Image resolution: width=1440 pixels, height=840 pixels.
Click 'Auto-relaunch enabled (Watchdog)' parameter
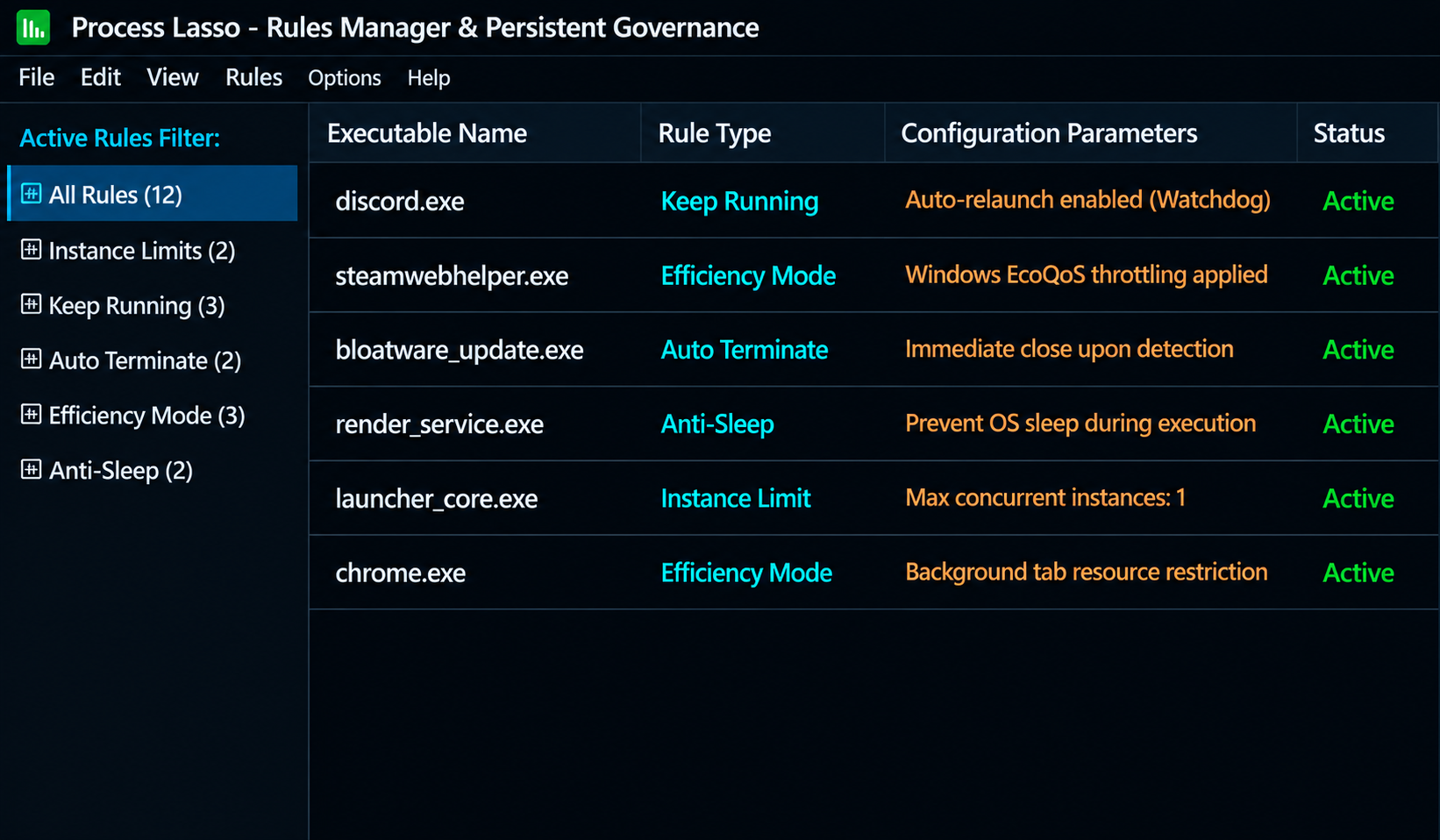1087,200
